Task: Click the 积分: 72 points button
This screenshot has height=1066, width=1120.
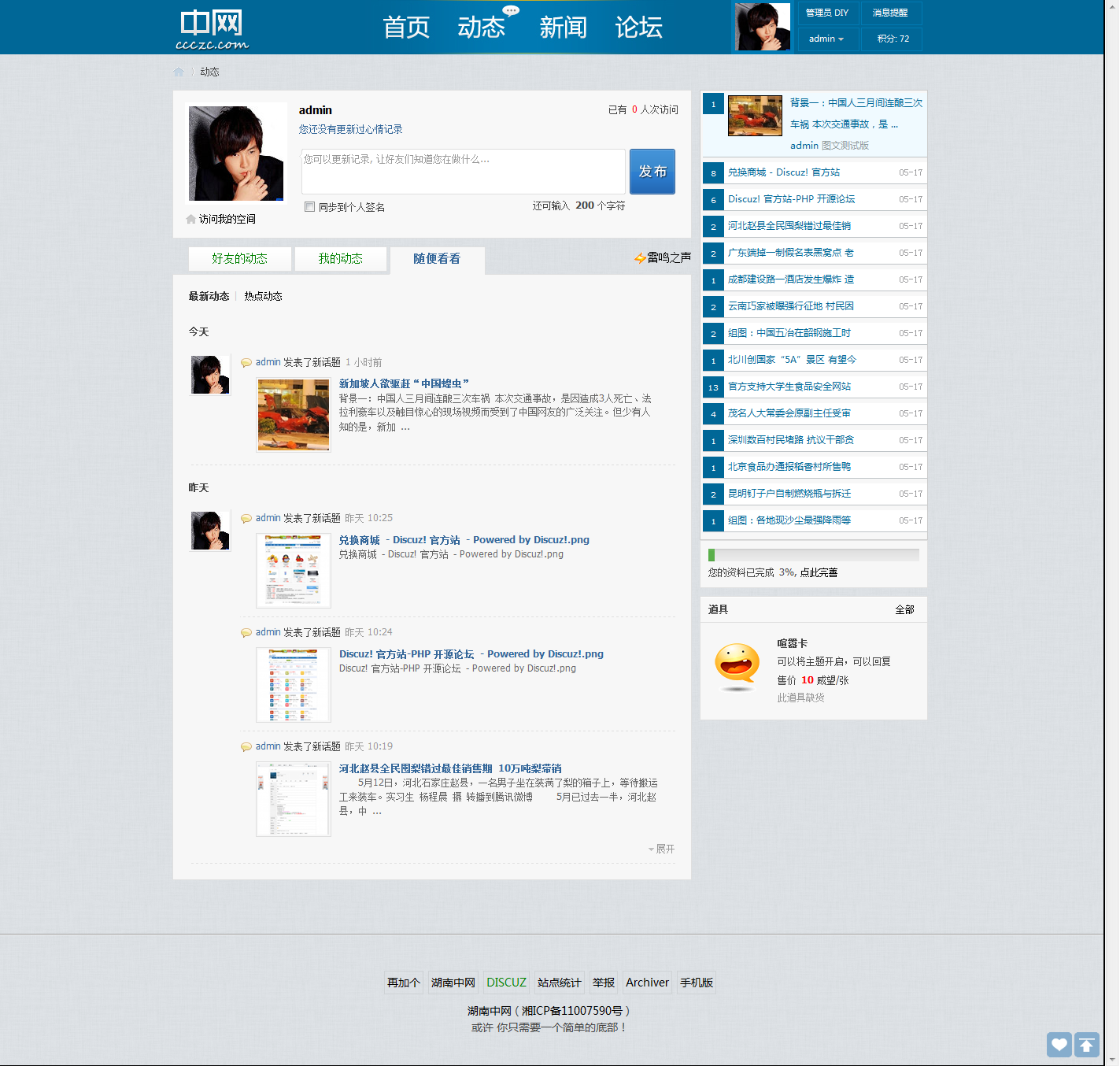Action: 893,39
